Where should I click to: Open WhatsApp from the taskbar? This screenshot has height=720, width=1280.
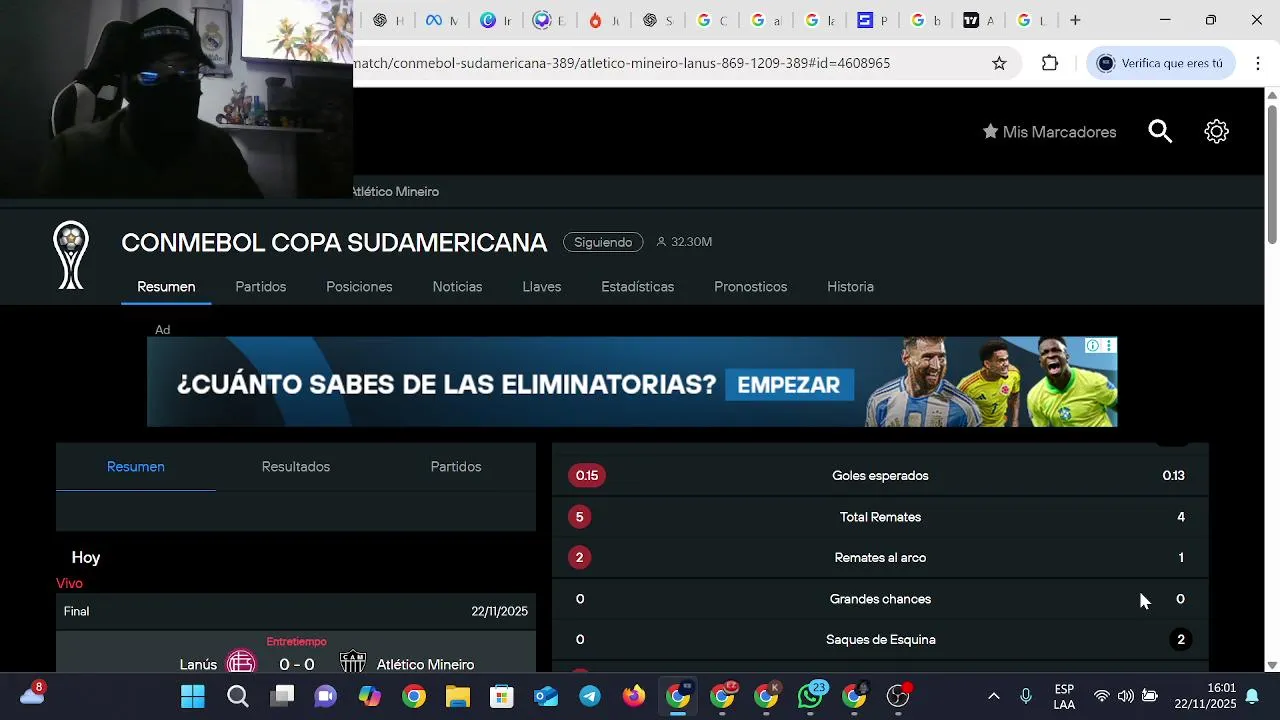click(x=810, y=696)
